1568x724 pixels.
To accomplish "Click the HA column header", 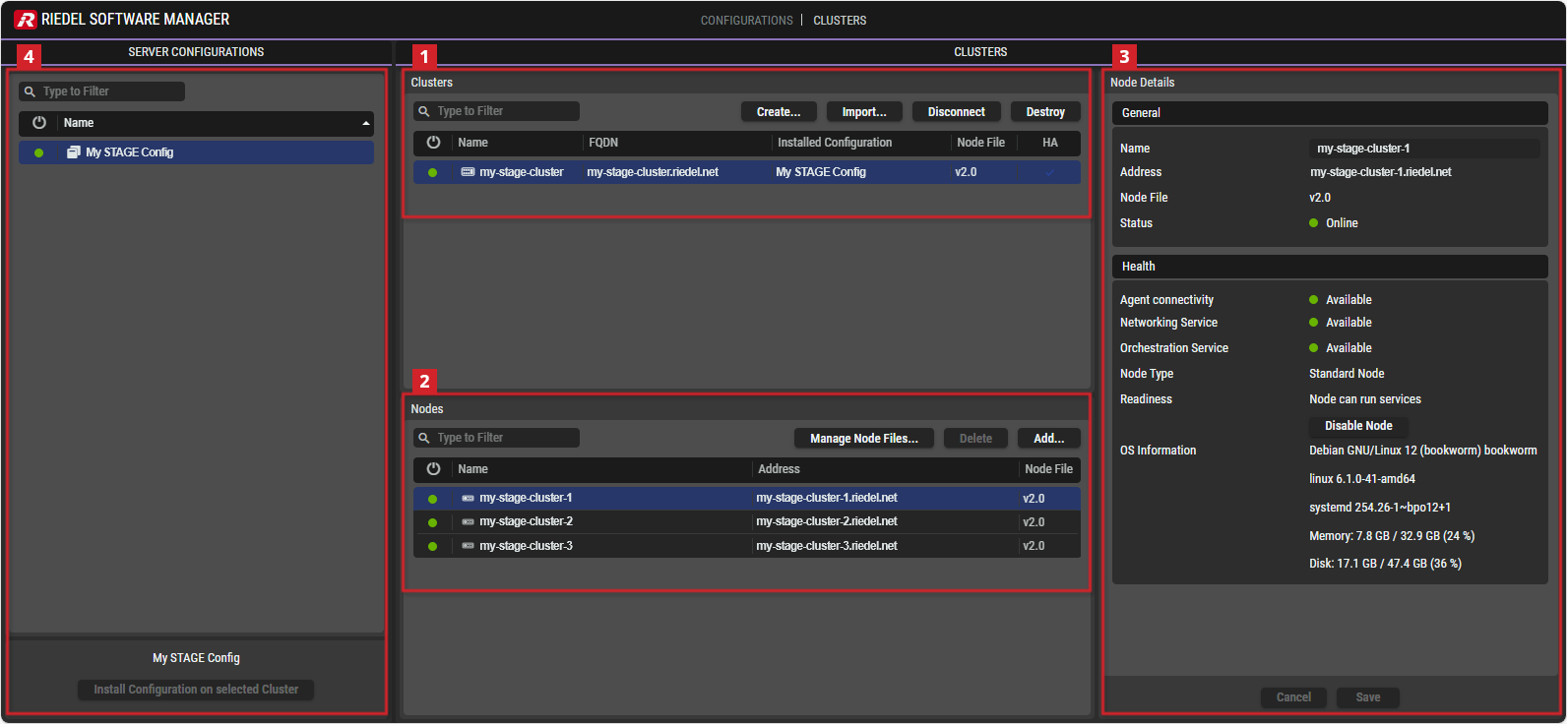I will click(1050, 143).
